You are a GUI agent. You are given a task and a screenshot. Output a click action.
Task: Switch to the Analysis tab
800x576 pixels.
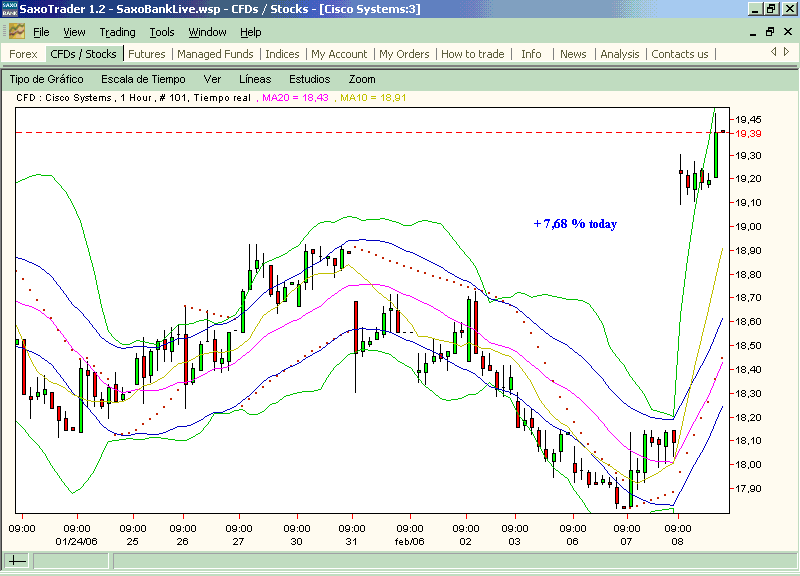[x=619, y=54]
